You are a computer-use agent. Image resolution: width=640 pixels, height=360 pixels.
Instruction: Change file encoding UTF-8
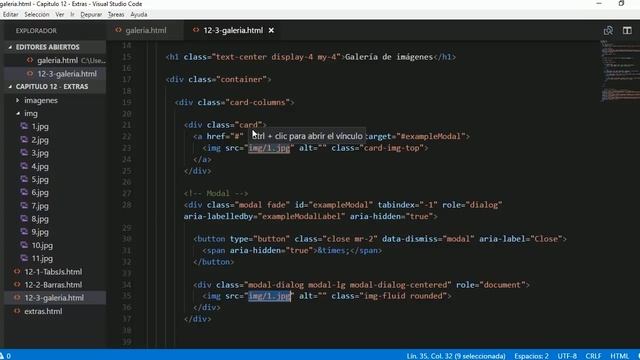pyautogui.click(x=567, y=356)
